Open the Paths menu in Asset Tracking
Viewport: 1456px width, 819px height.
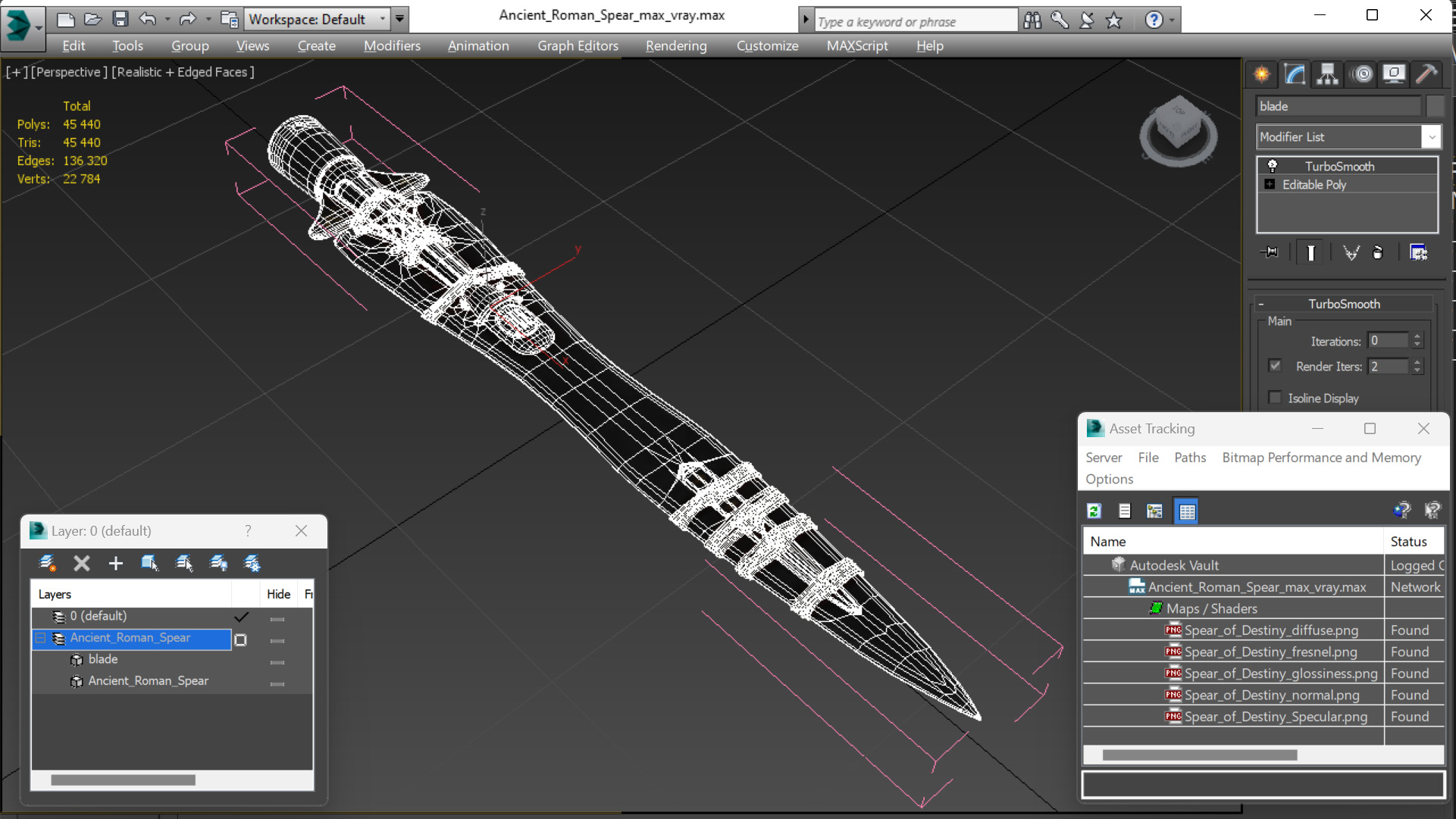pyautogui.click(x=1190, y=457)
